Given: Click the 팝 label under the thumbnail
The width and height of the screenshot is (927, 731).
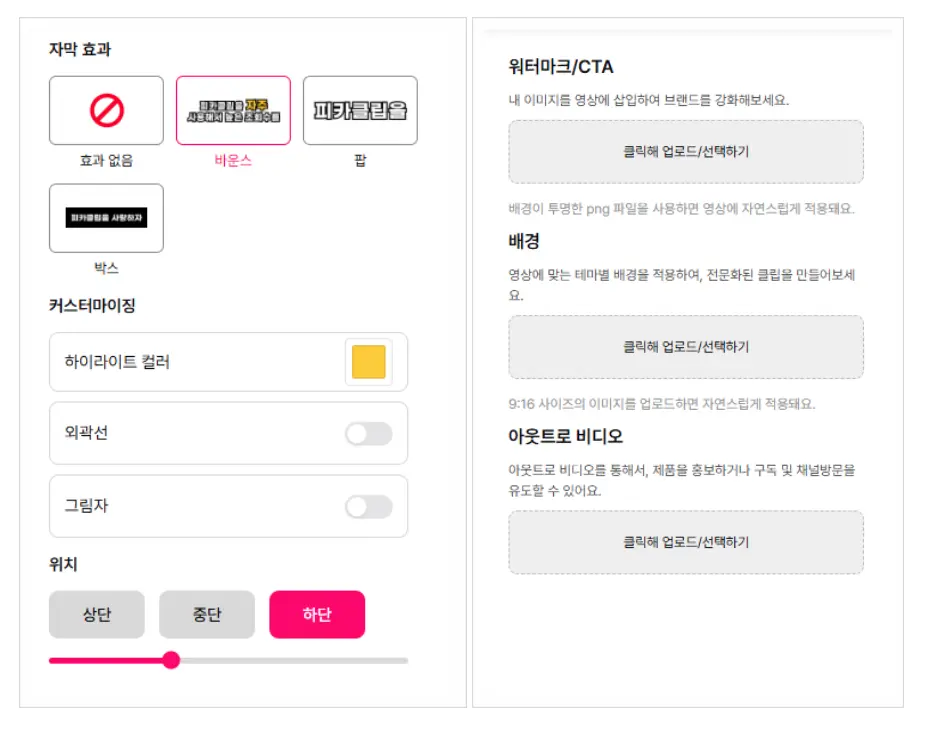Looking at the screenshot, I should point(360,160).
